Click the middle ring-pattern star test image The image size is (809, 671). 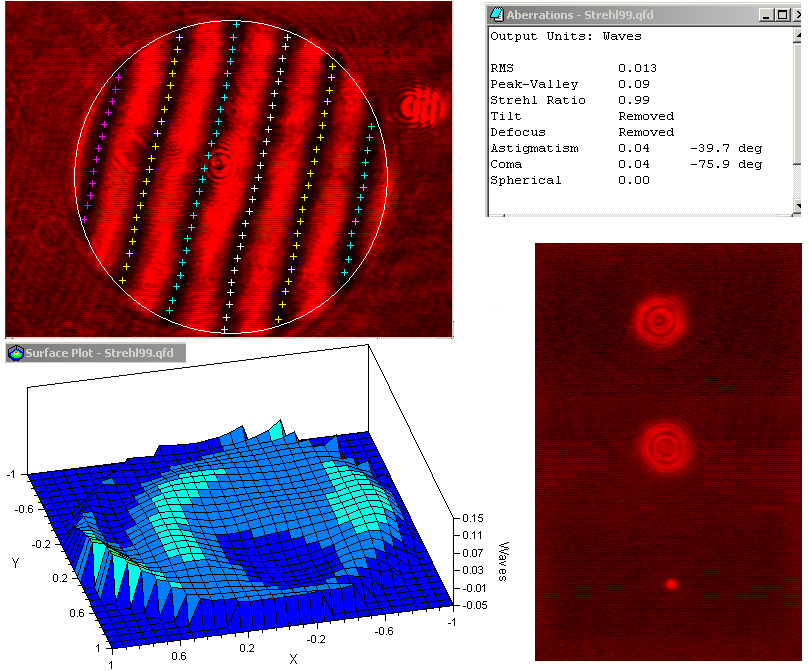pyautogui.click(x=666, y=447)
